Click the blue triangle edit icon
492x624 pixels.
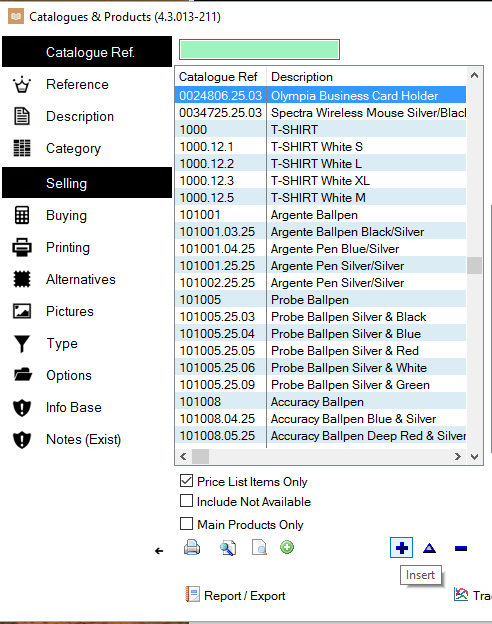(430, 548)
